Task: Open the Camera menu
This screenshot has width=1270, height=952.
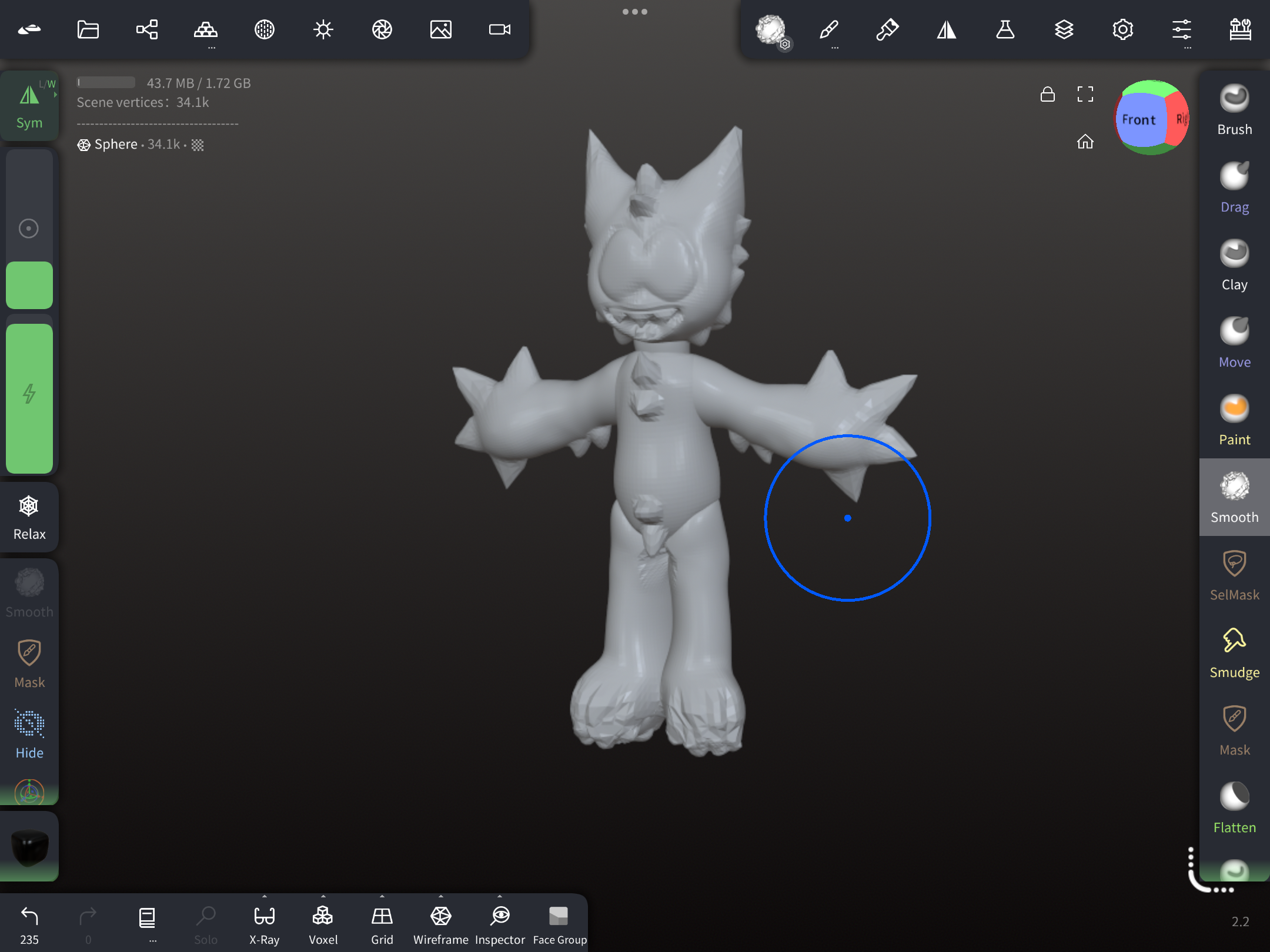Action: [500, 29]
